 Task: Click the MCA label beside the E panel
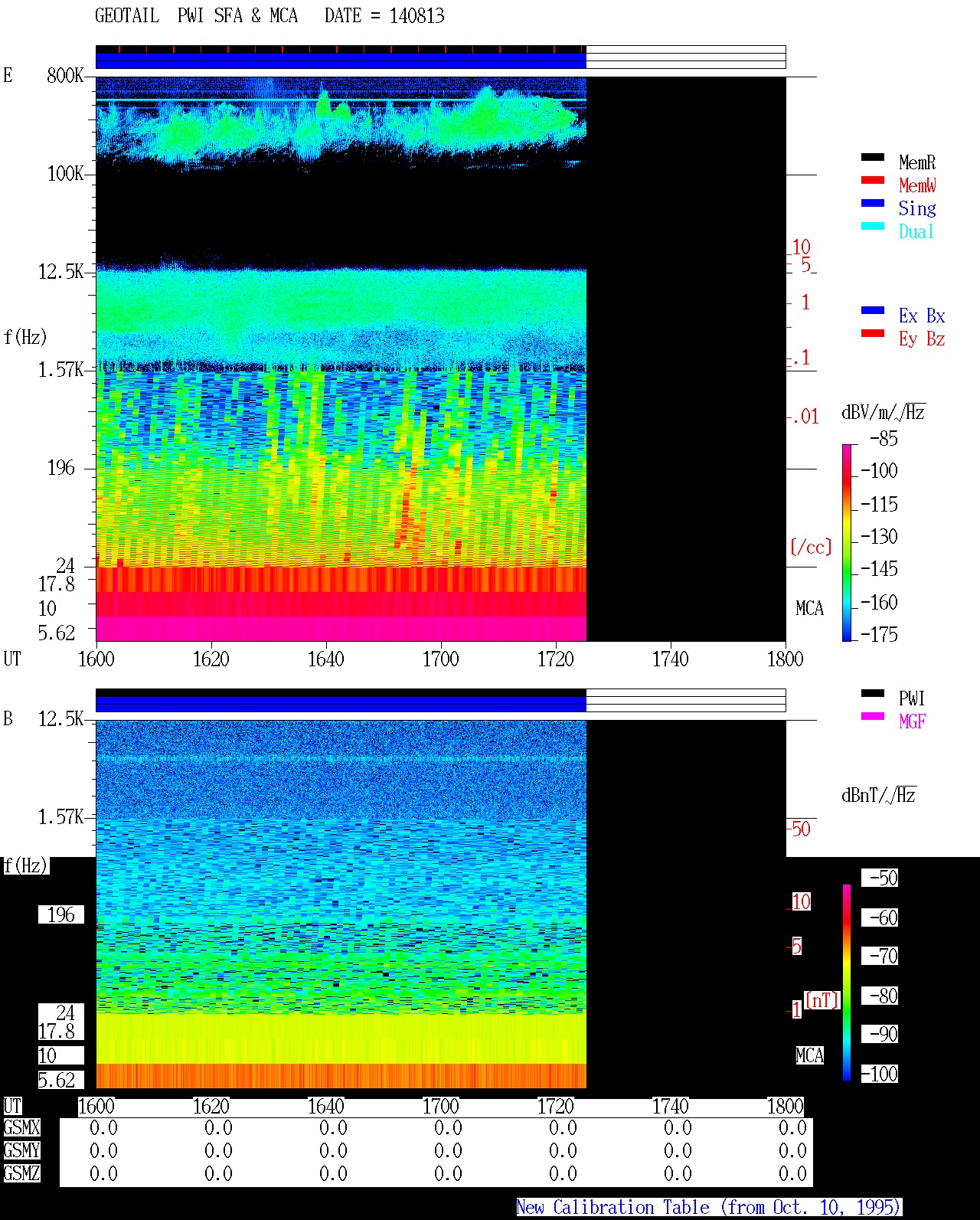coord(809,608)
